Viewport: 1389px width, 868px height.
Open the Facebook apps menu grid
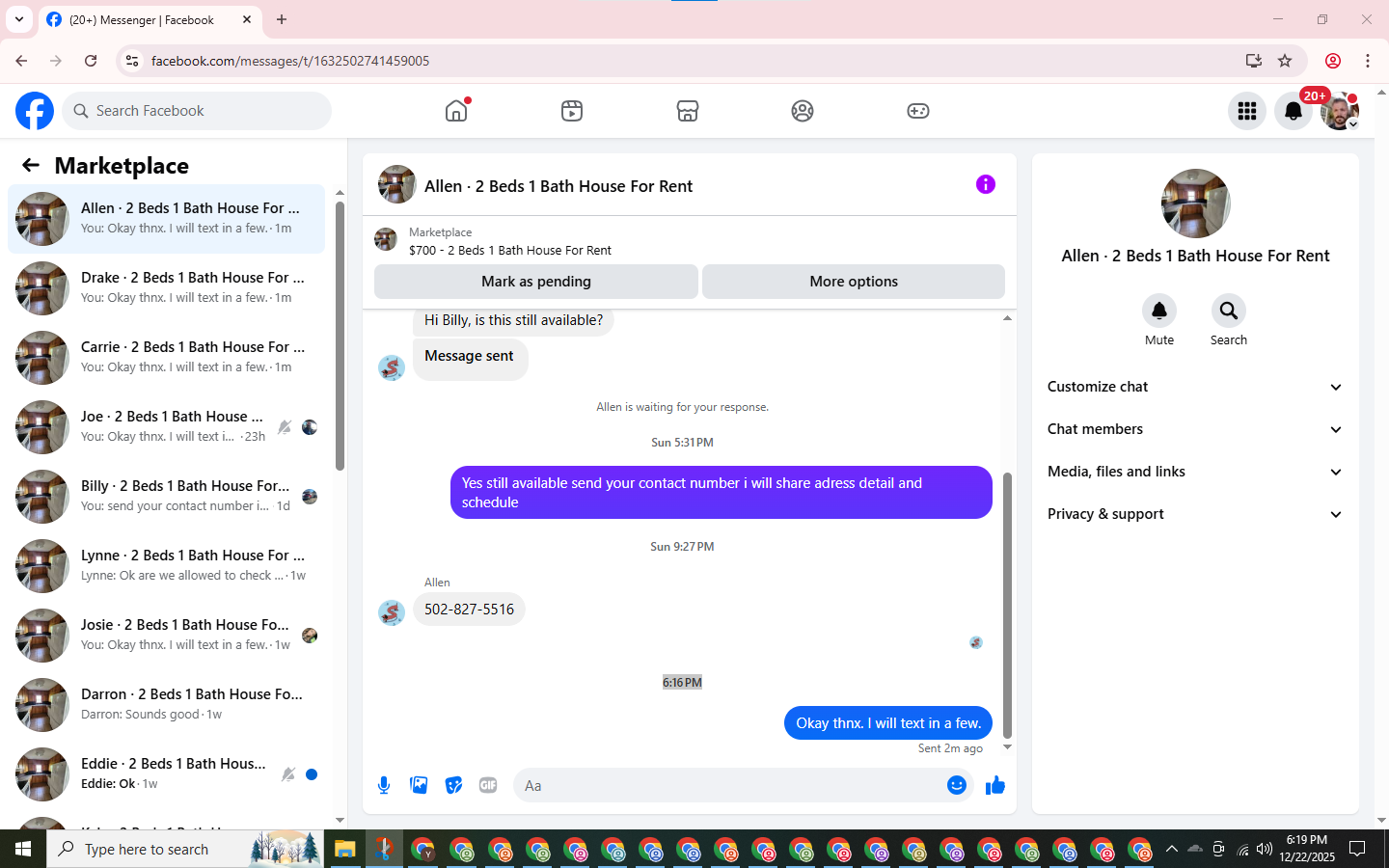[x=1247, y=111]
